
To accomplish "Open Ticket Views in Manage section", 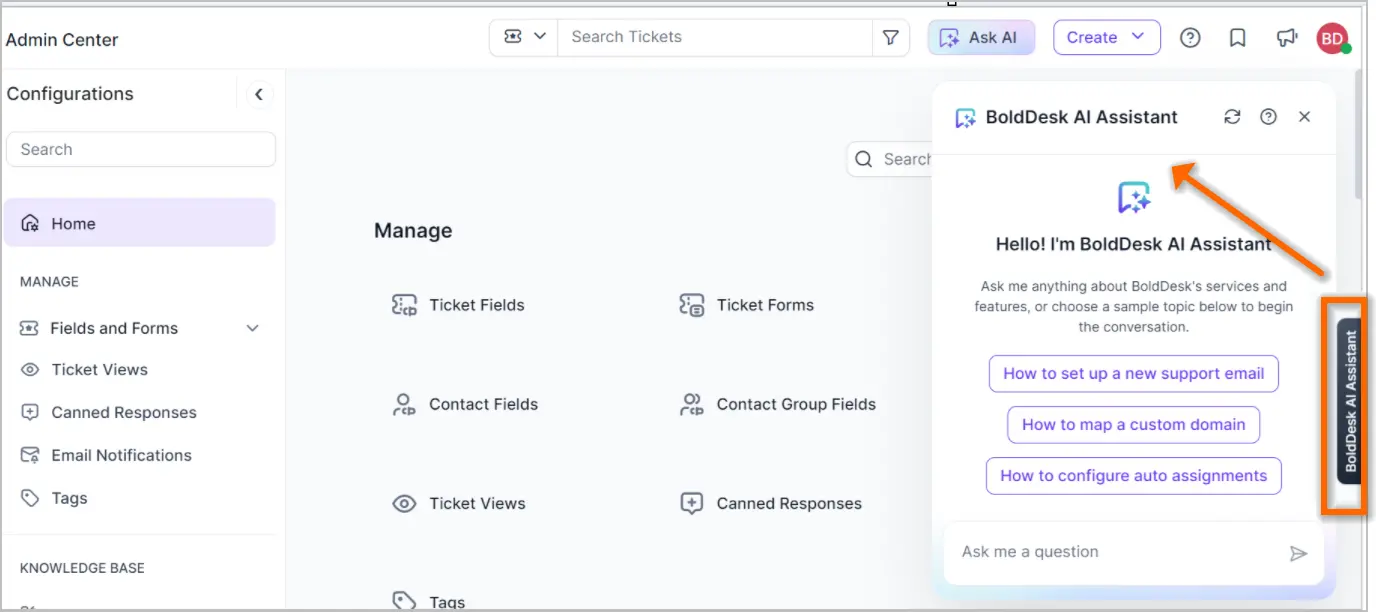I will click(x=477, y=503).
